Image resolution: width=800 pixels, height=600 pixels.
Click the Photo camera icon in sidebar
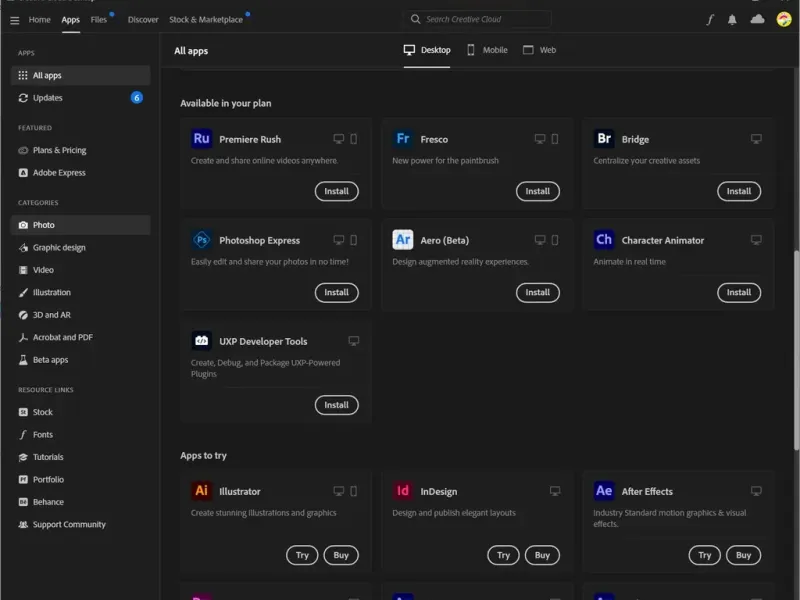point(23,225)
